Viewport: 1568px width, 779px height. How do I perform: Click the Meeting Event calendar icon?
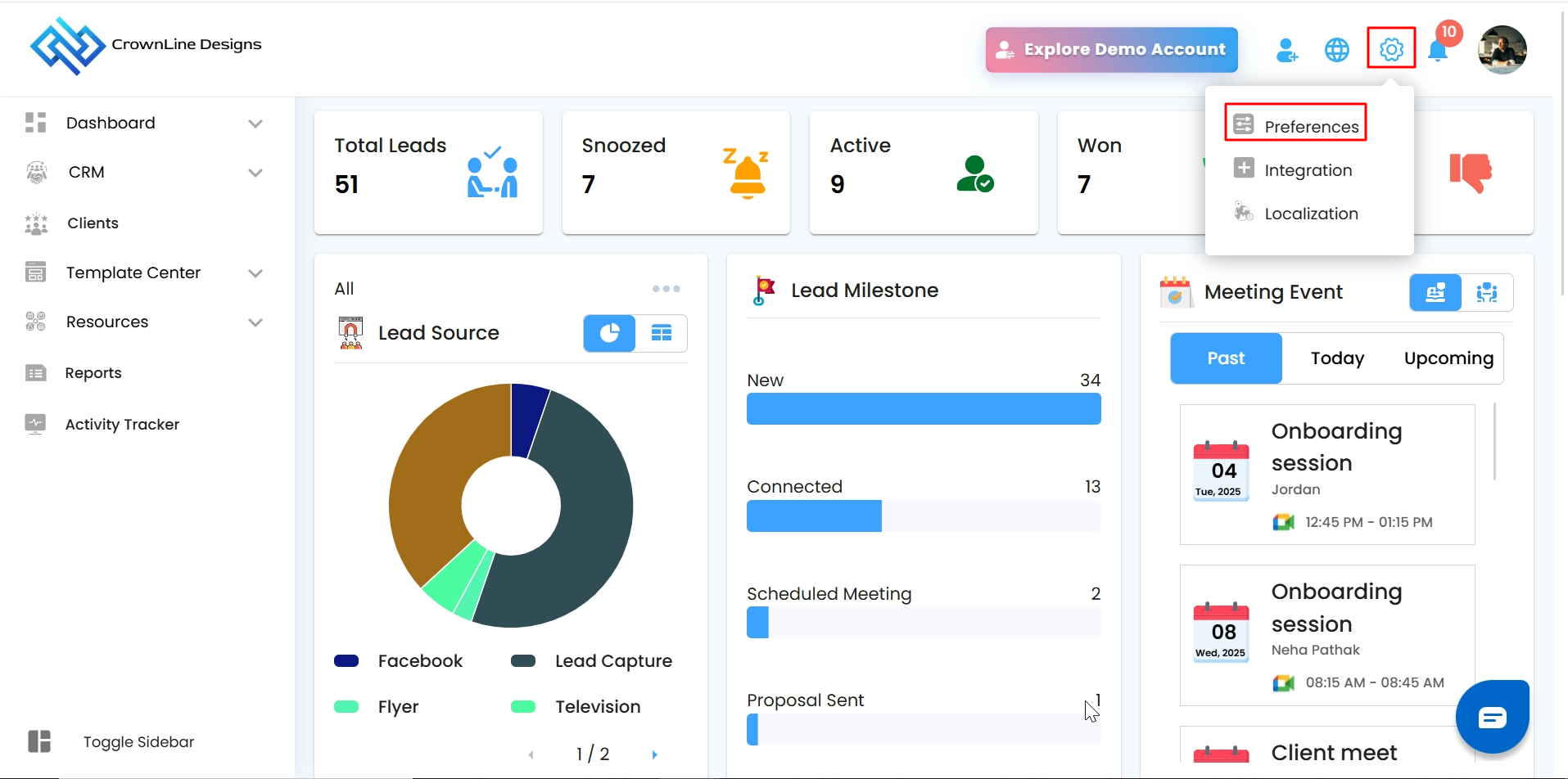click(1175, 292)
